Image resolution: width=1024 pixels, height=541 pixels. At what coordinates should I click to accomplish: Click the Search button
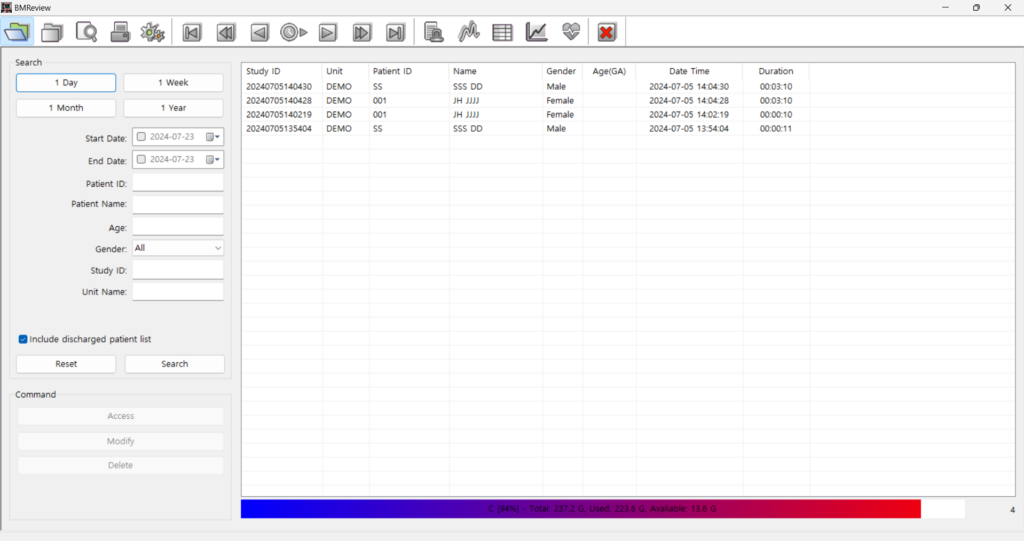click(x=174, y=364)
